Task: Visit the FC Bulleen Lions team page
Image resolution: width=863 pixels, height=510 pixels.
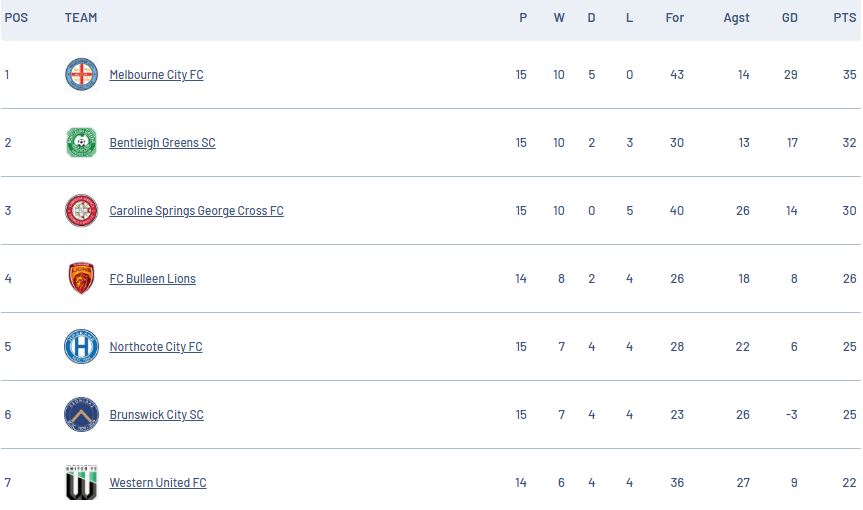Action: (x=152, y=279)
